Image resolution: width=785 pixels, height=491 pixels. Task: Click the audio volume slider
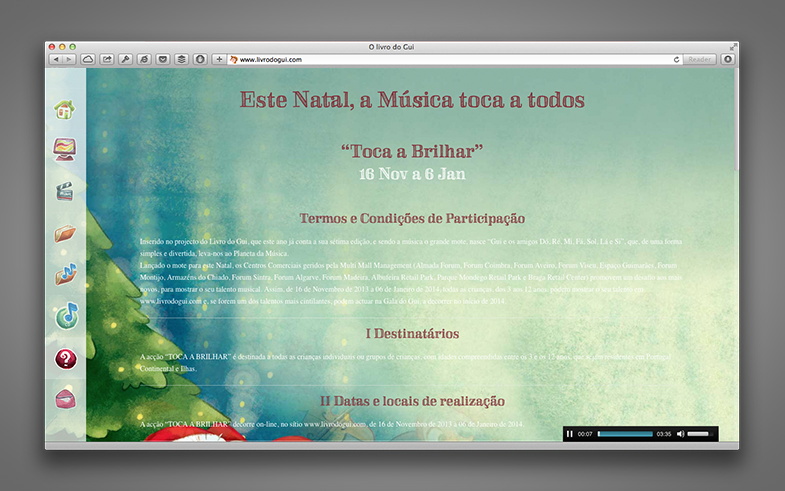point(700,434)
